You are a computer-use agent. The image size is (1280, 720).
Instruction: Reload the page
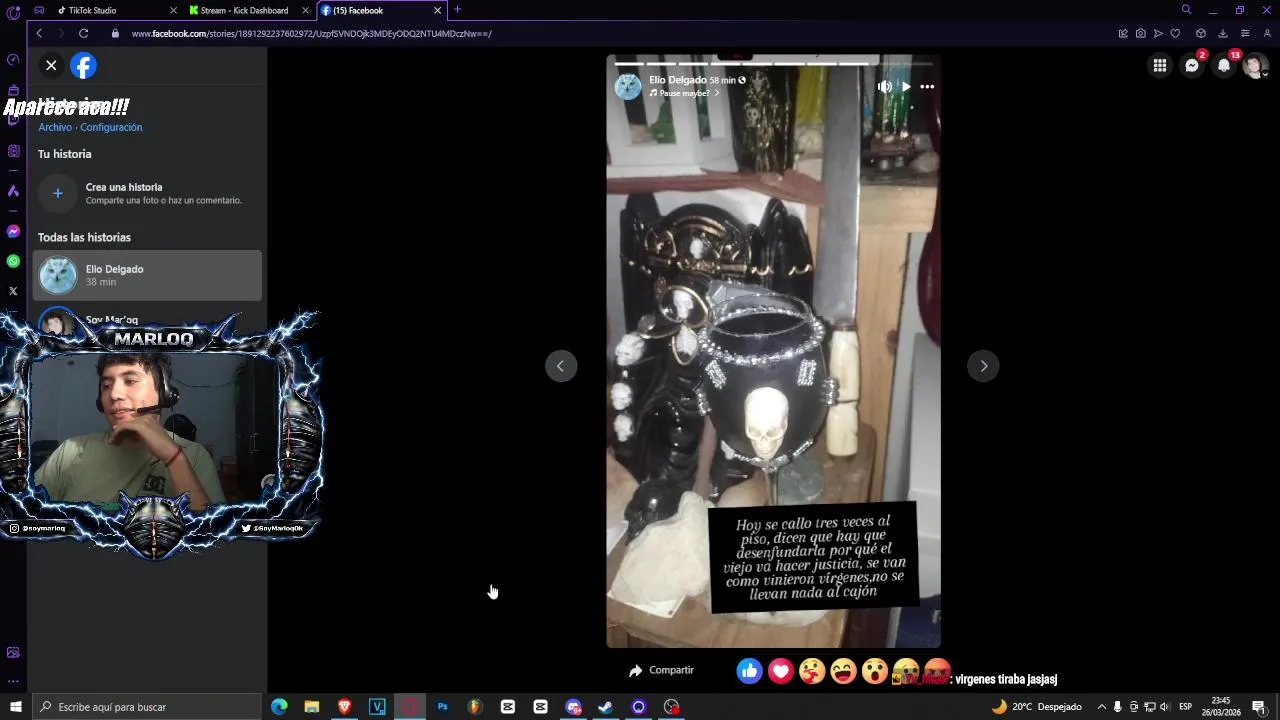tap(83, 33)
